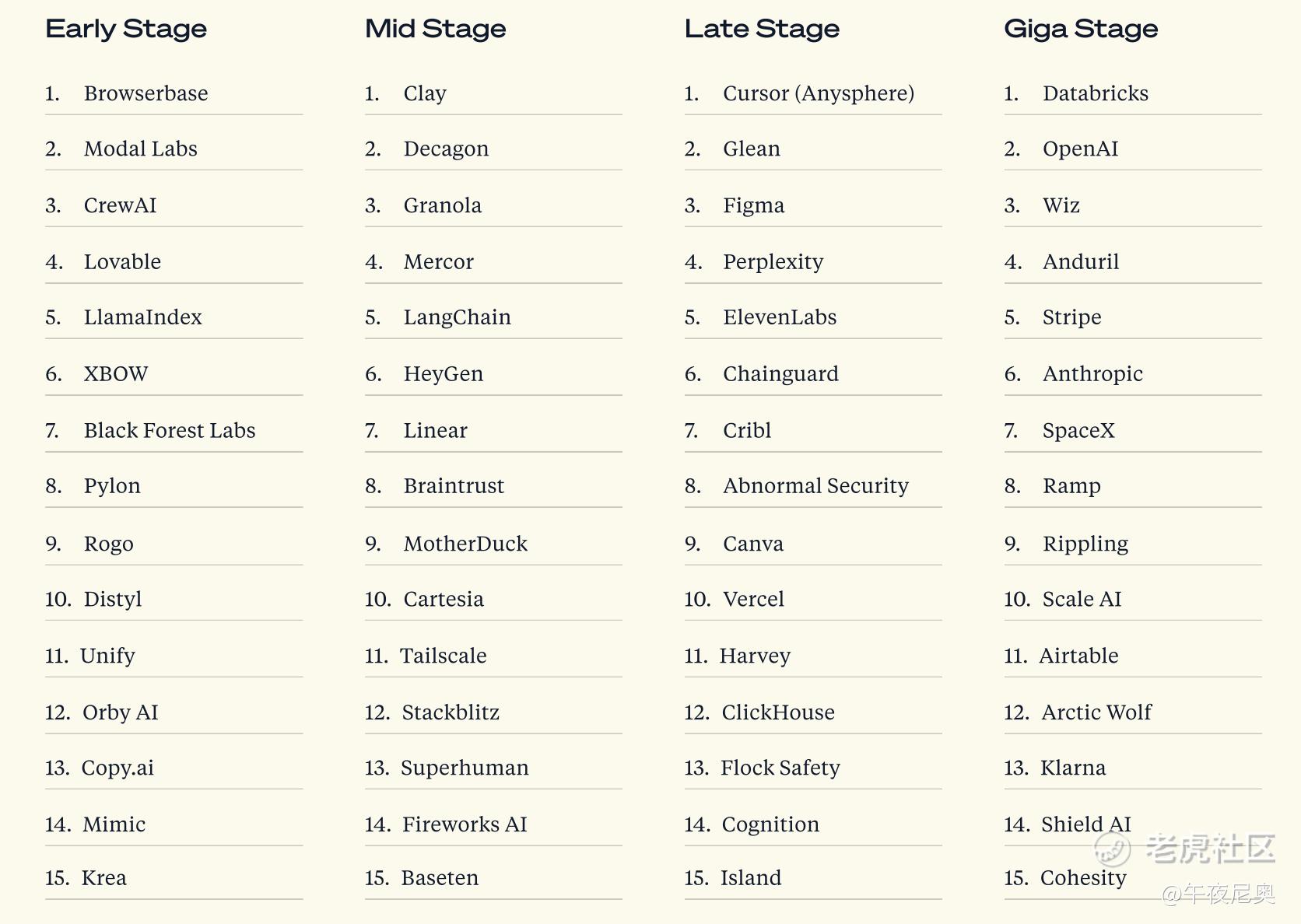Screen dimensions: 1301x924
Task: Select the Early Stage heading
Action: [126, 29]
